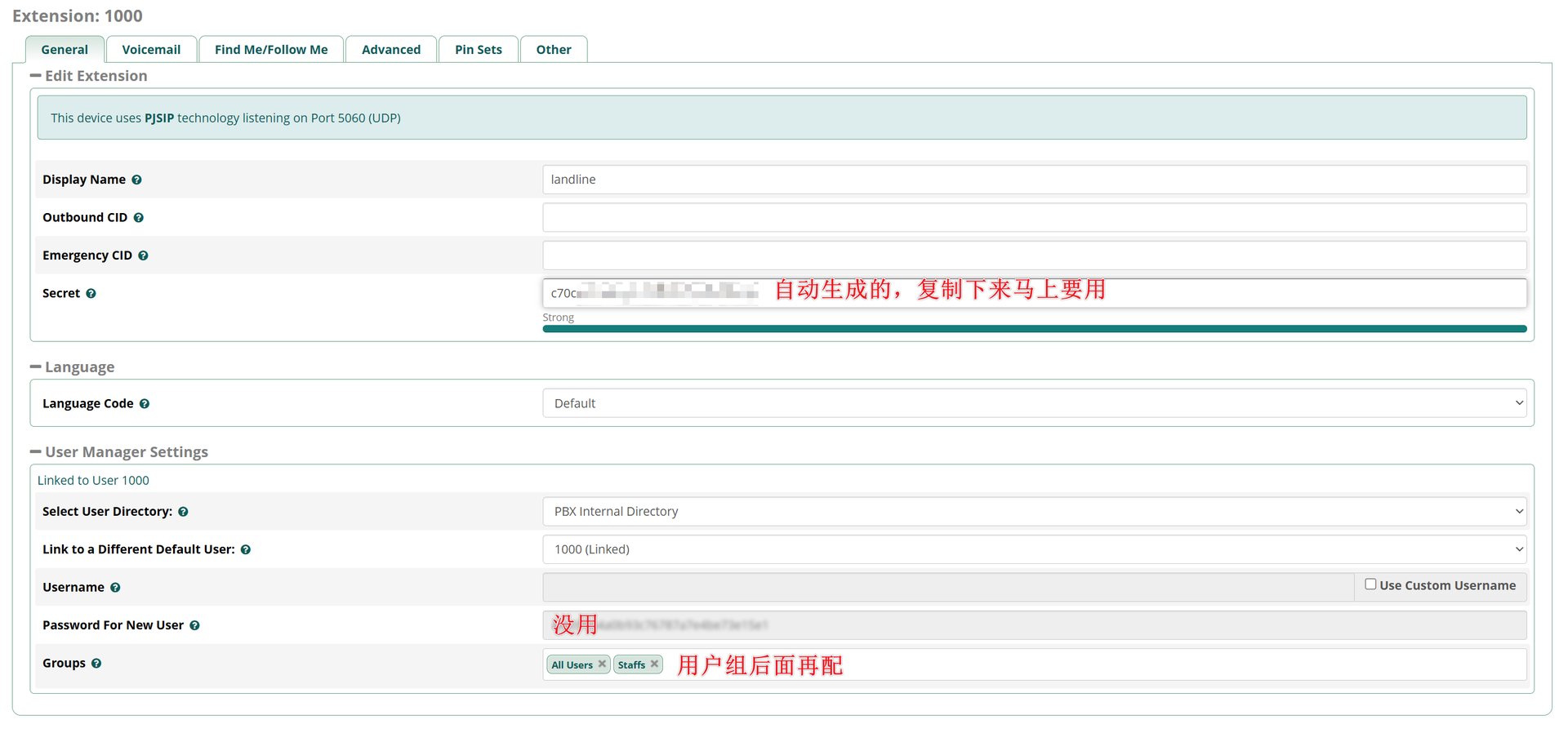Open the Advanced tab
This screenshot has width=1568, height=742.
click(x=391, y=50)
